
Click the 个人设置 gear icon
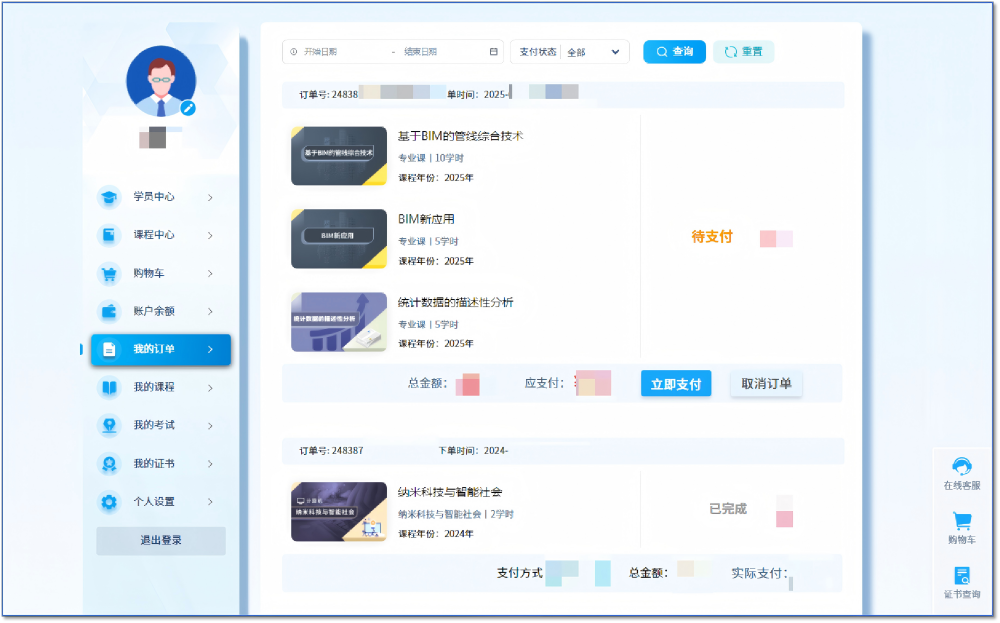click(108, 502)
